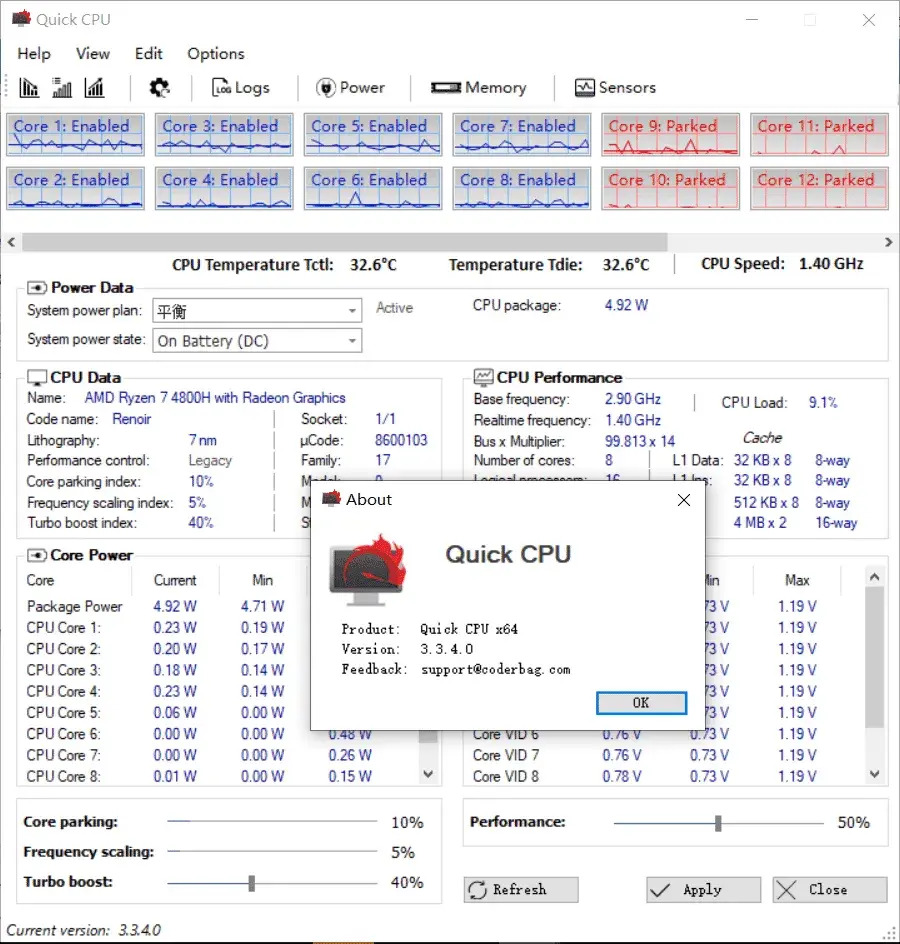This screenshot has width=900, height=944.
Task: Open the Logs toolbar item
Action: 240,88
